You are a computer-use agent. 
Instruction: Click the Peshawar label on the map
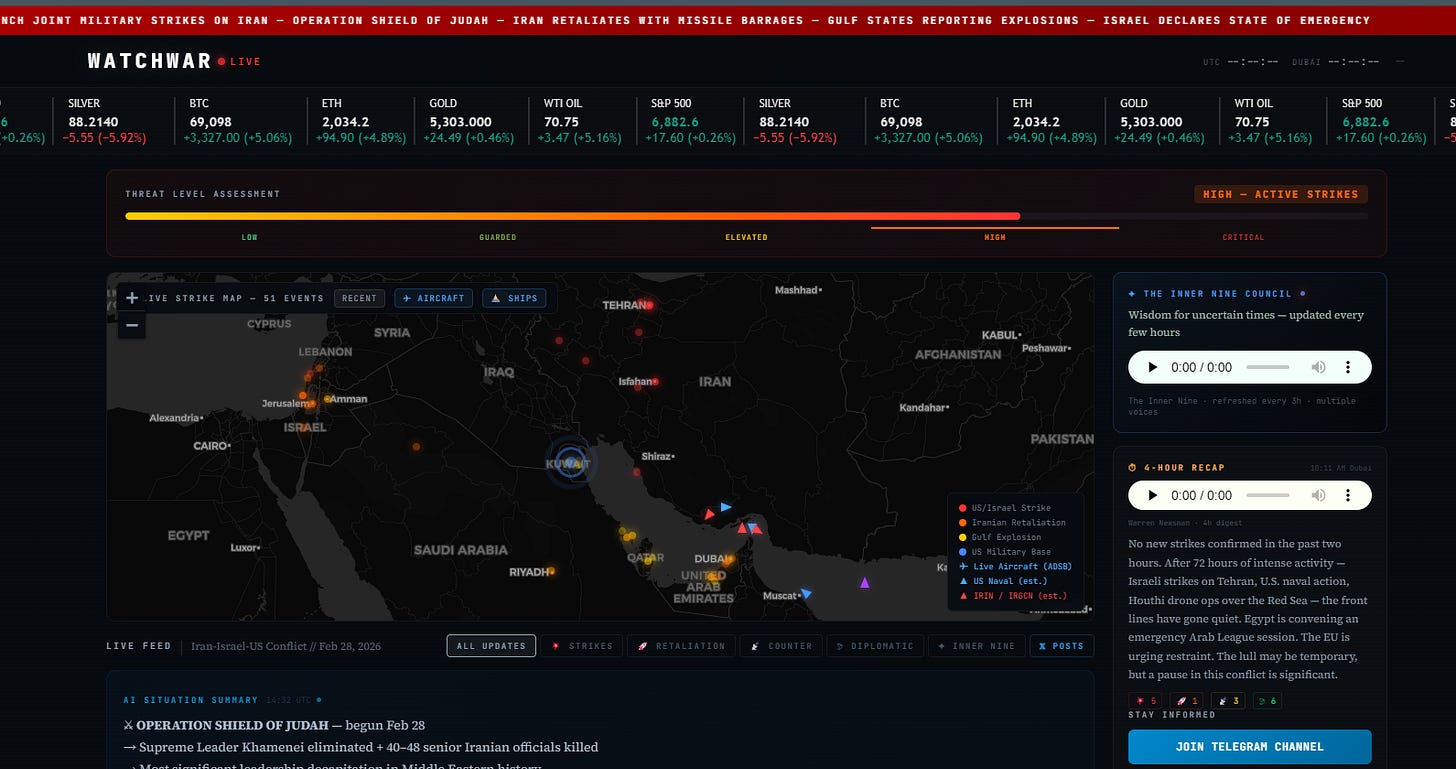1045,348
